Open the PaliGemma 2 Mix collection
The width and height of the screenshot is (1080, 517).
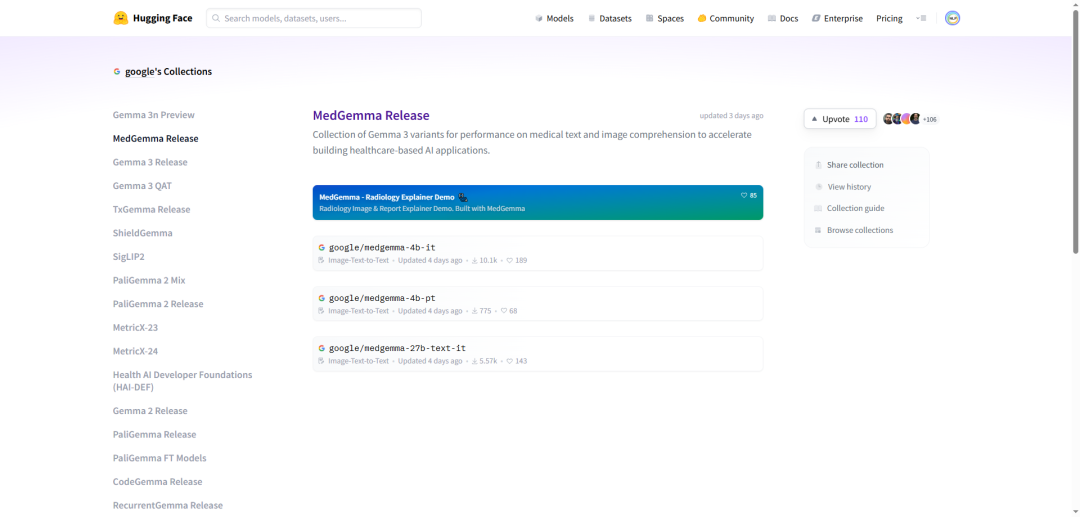149,280
